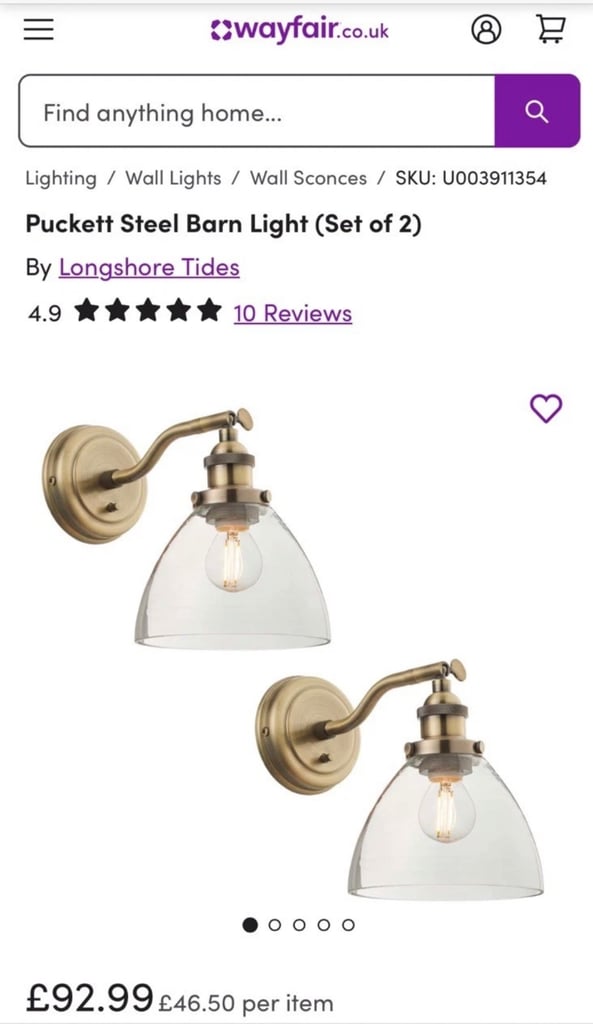Select the first image carousel dot
Viewport: 593px width, 1024px height.
coord(250,925)
